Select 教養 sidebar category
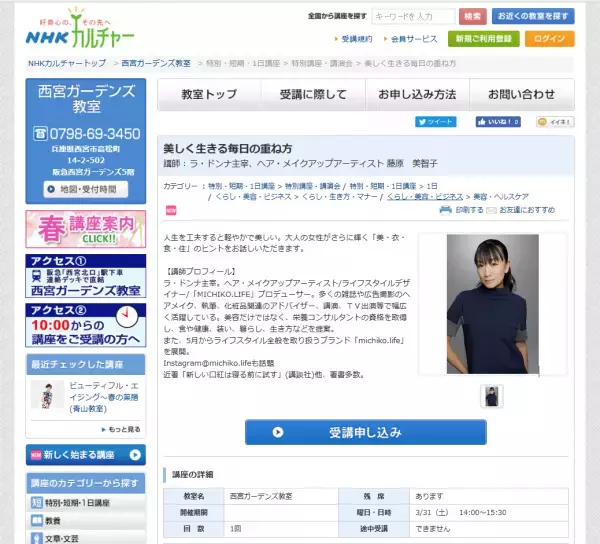The image size is (600, 544). tap(86, 521)
